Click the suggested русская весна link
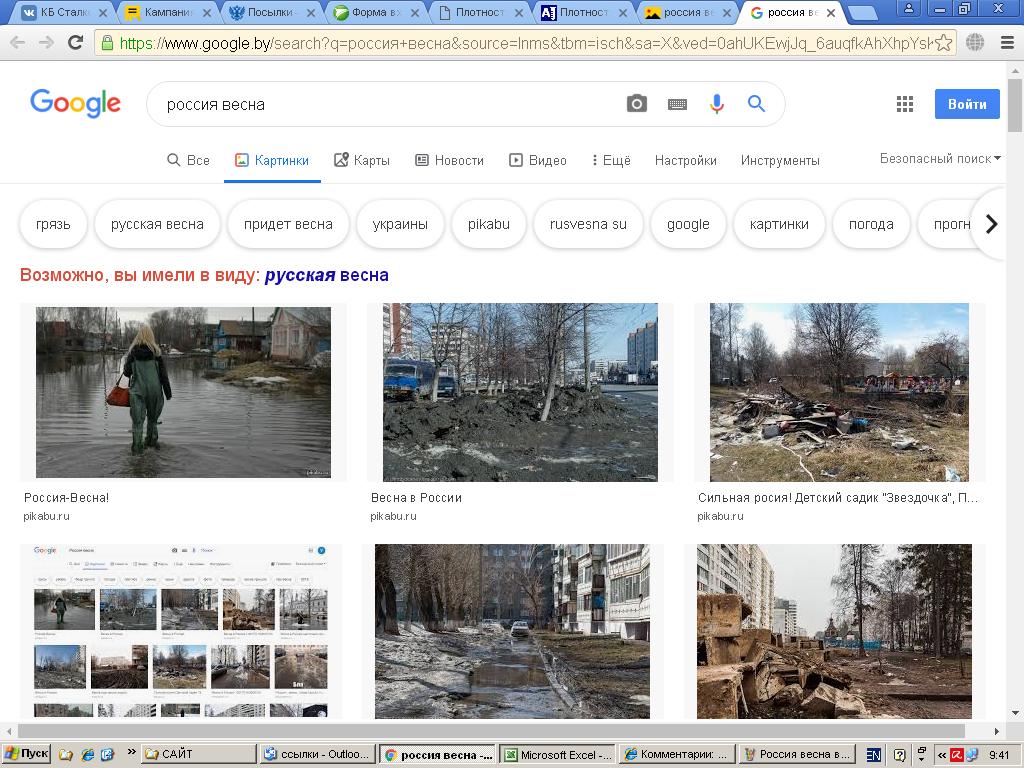The width and height of the screenshot is (1024, 768). point(326,275)
